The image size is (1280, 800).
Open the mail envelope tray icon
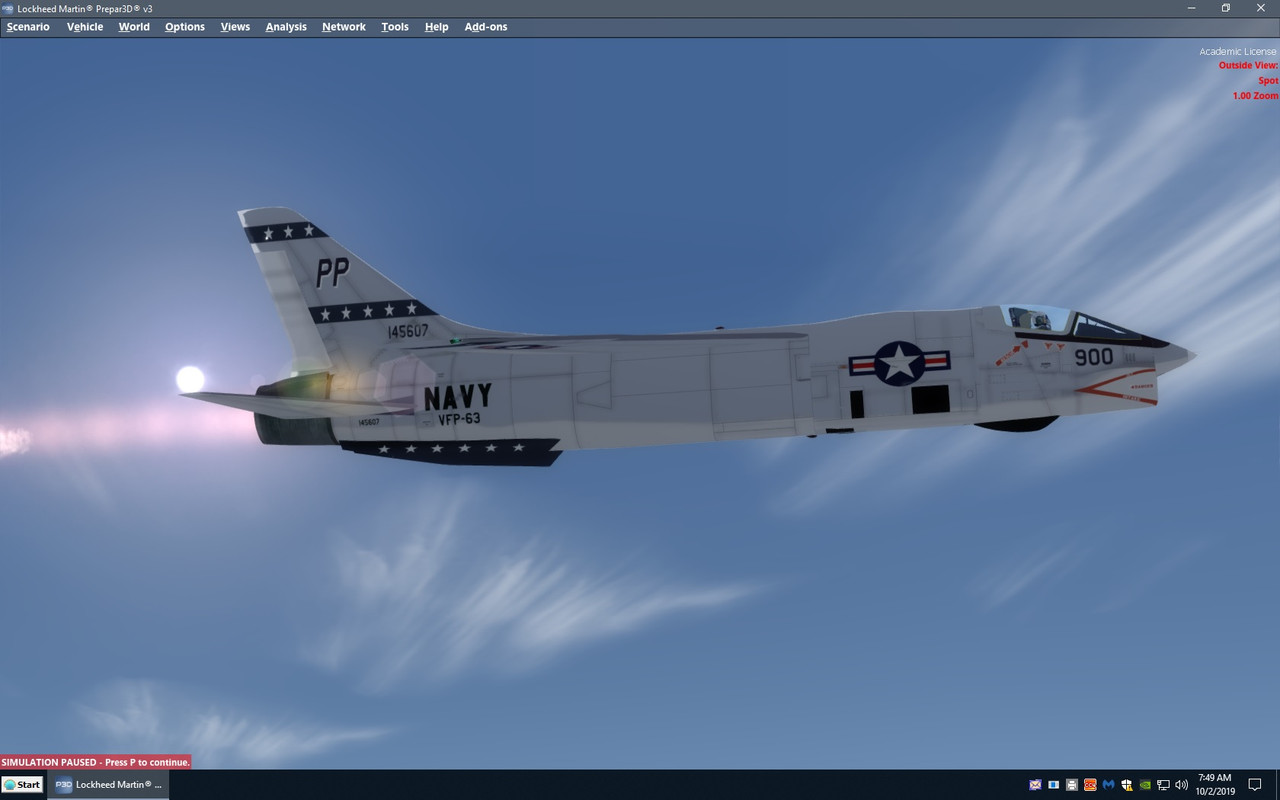[x=1035, y=785]
